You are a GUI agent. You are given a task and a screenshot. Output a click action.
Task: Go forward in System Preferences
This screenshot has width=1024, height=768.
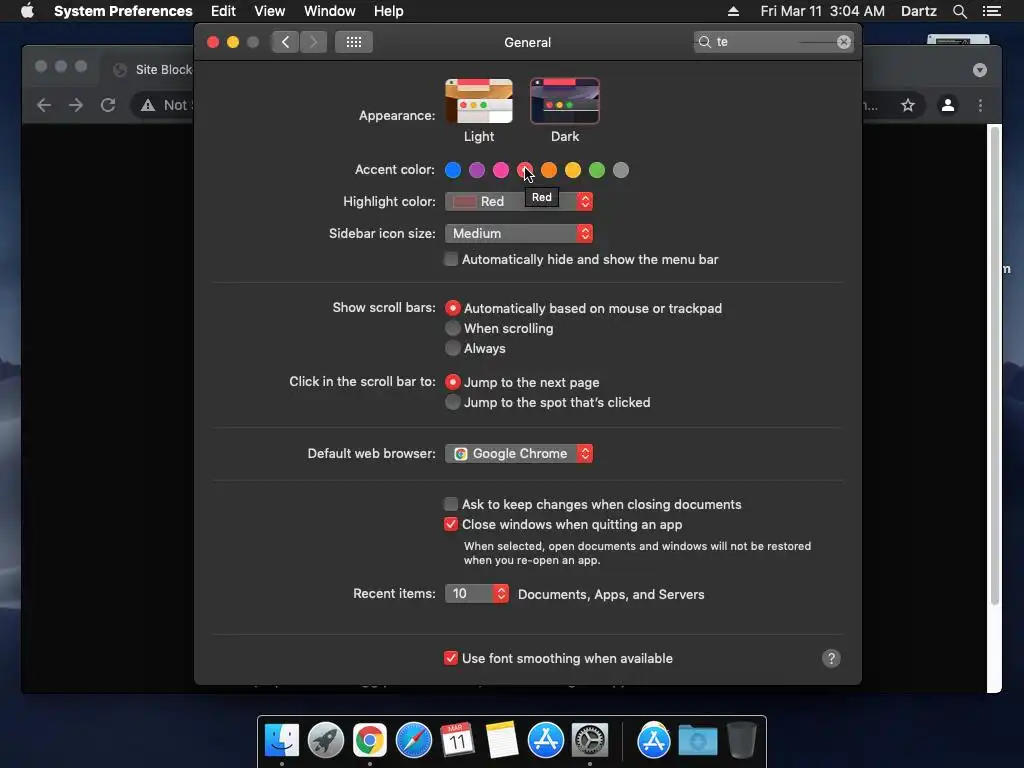313,42
